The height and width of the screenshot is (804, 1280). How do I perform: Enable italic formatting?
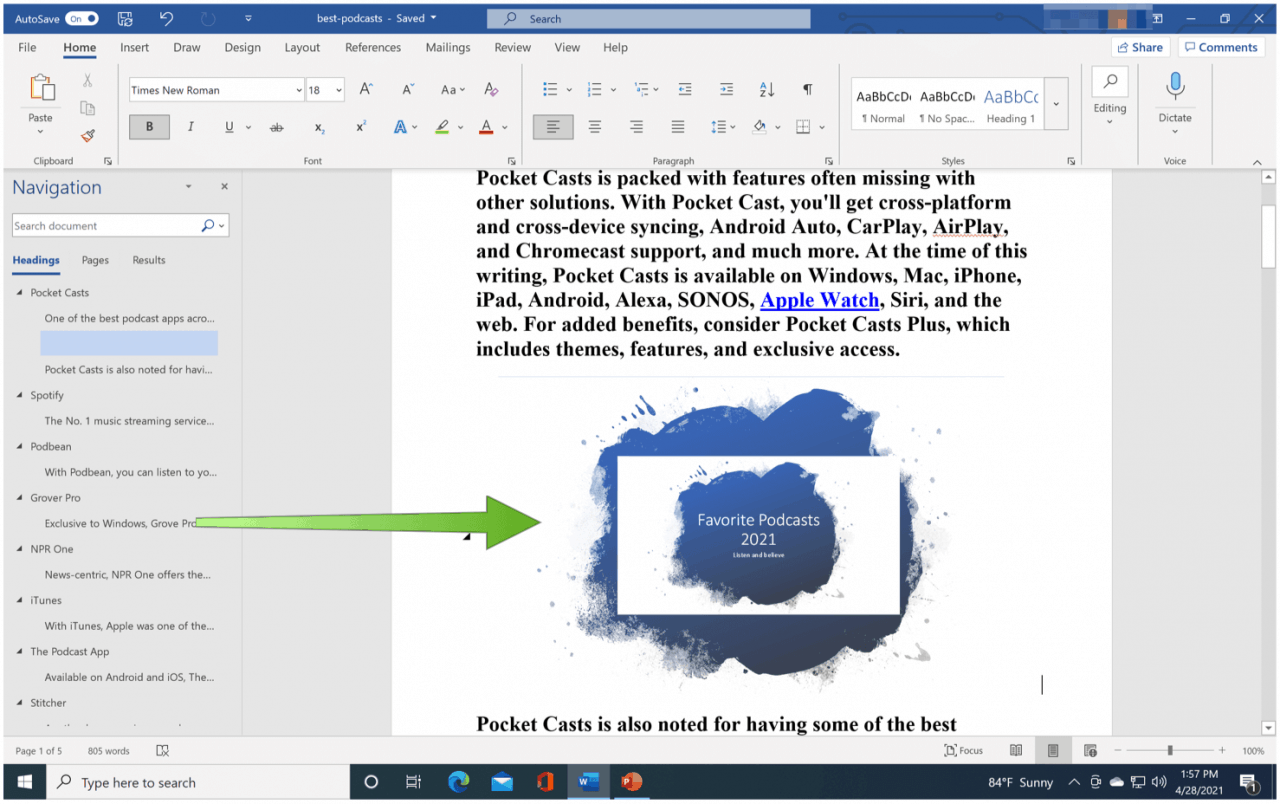click(x=190, y=126)
